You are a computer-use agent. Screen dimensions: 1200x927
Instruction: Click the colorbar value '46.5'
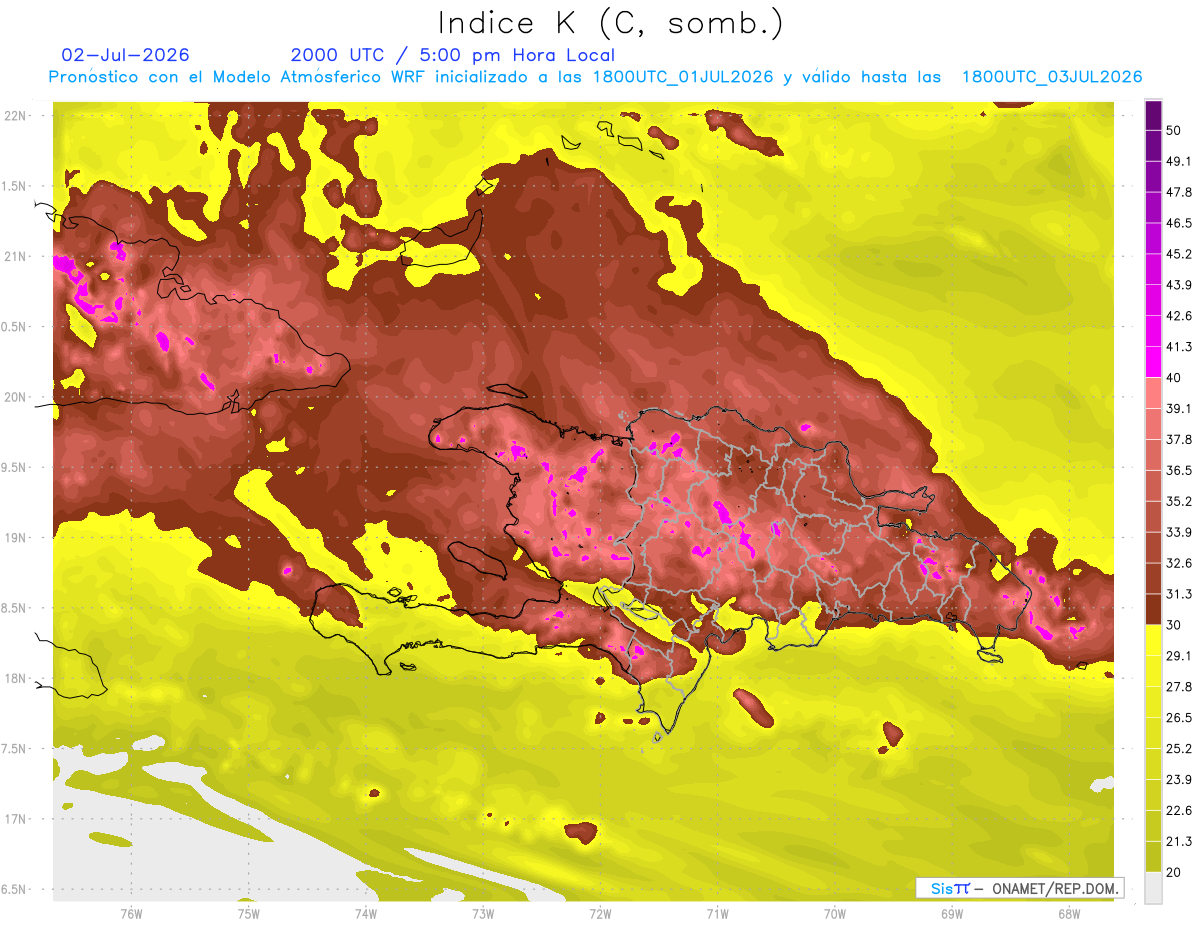pyautogui.click(x=1178, y=224)
